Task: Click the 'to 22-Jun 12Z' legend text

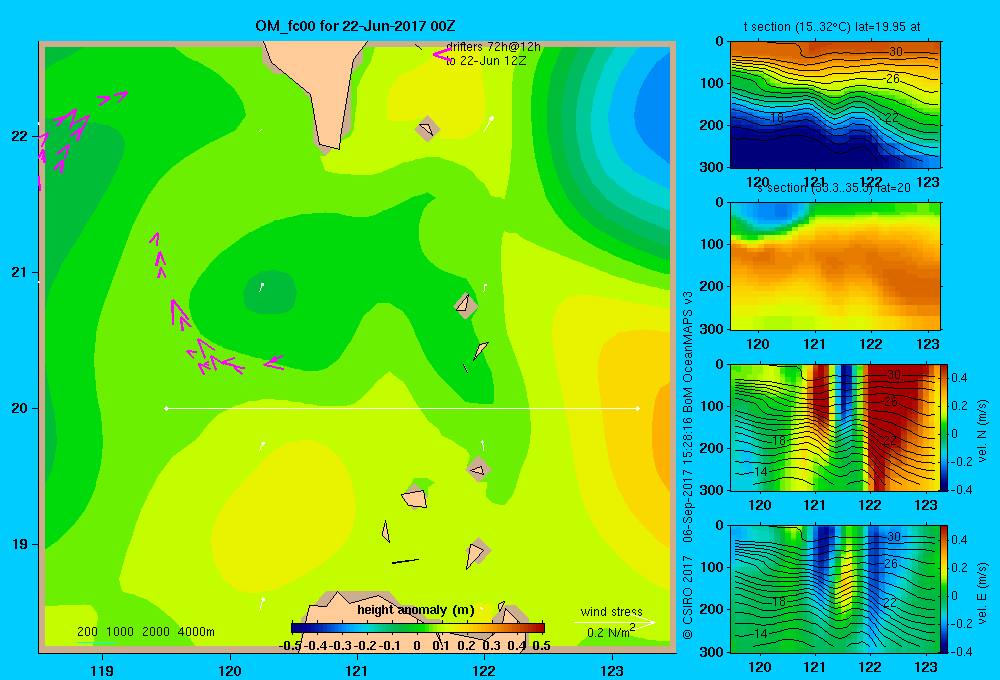Action: tap(486, 61)
